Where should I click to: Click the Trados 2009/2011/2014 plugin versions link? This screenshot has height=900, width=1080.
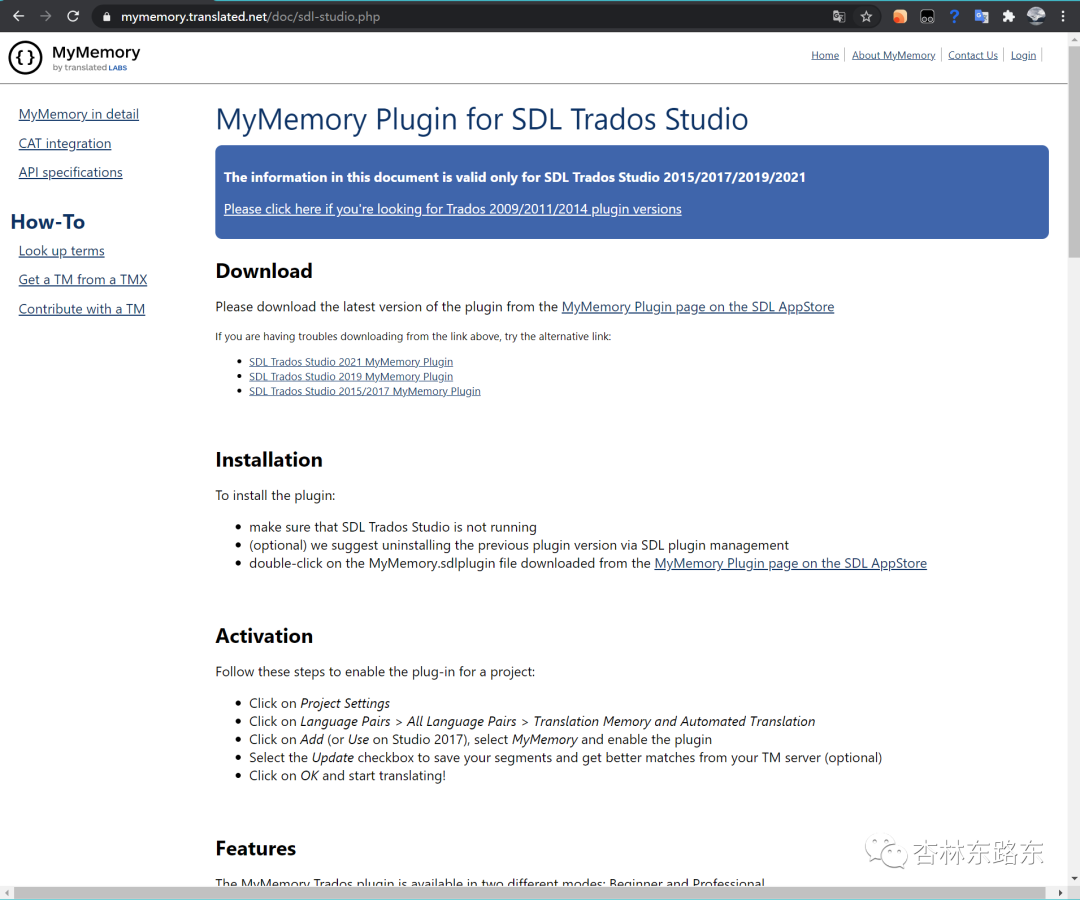pyautogui.click(x=453, y=209)
